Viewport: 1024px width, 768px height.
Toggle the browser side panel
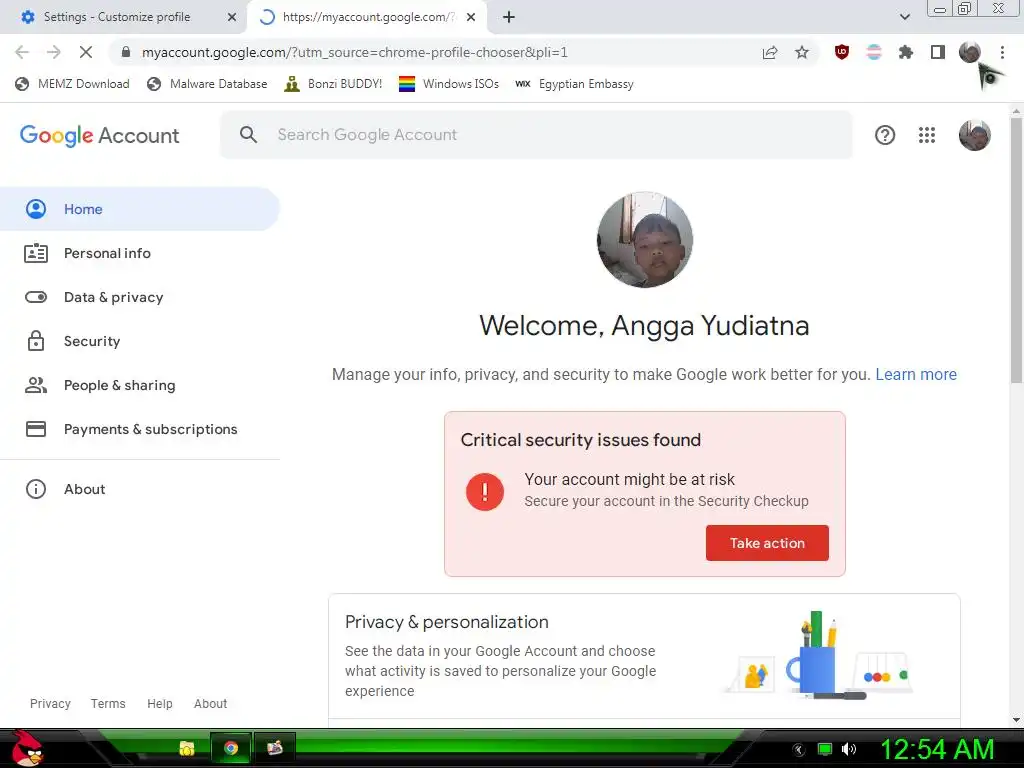(938, 52)
